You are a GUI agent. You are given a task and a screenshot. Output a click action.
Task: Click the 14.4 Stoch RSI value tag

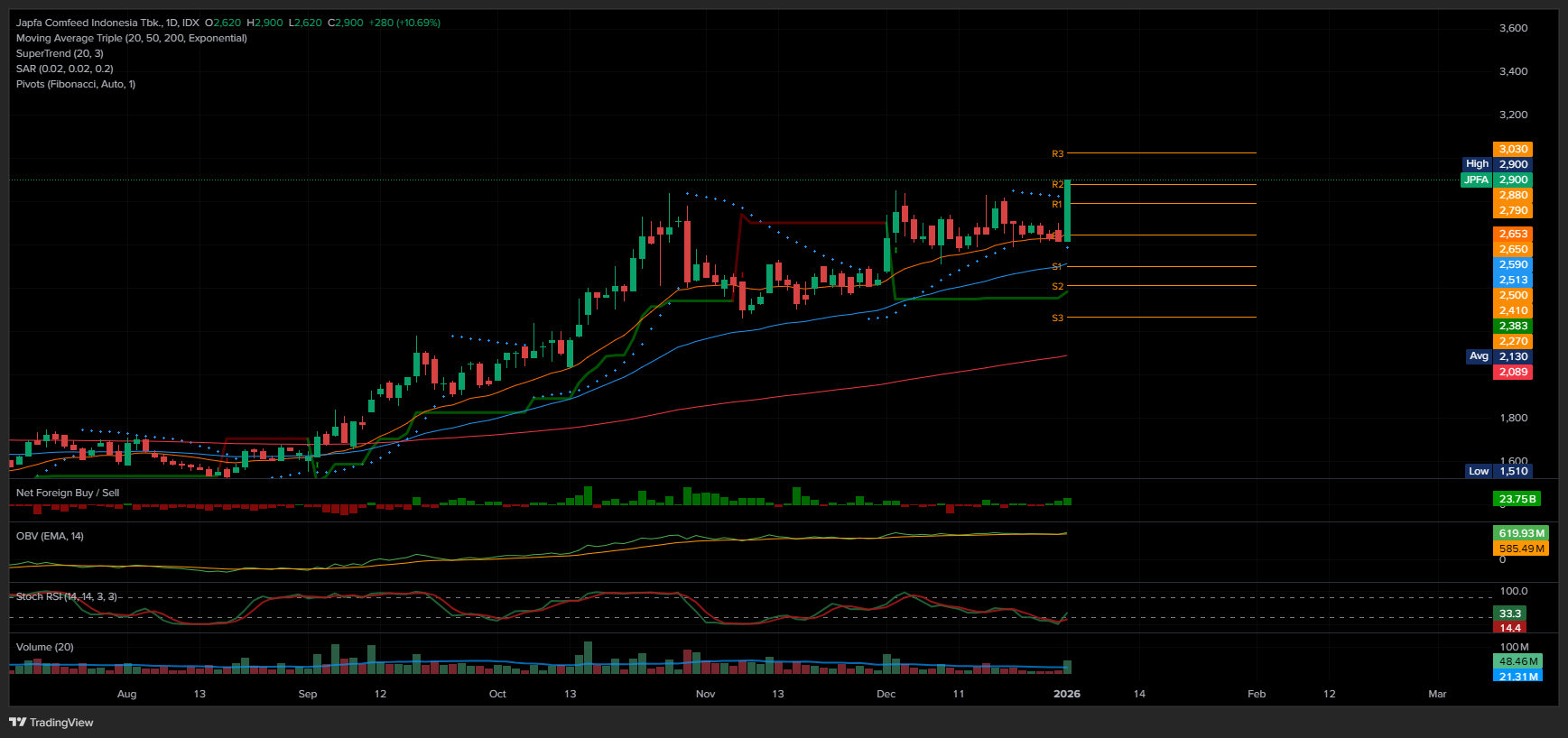coord(1510,627)
